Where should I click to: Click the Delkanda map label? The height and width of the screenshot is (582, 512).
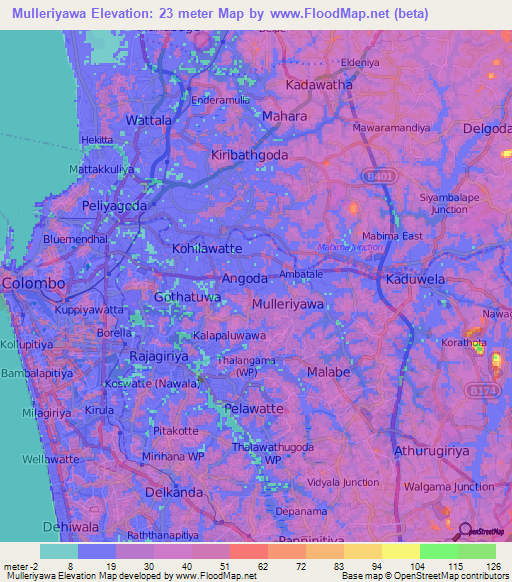174,493
